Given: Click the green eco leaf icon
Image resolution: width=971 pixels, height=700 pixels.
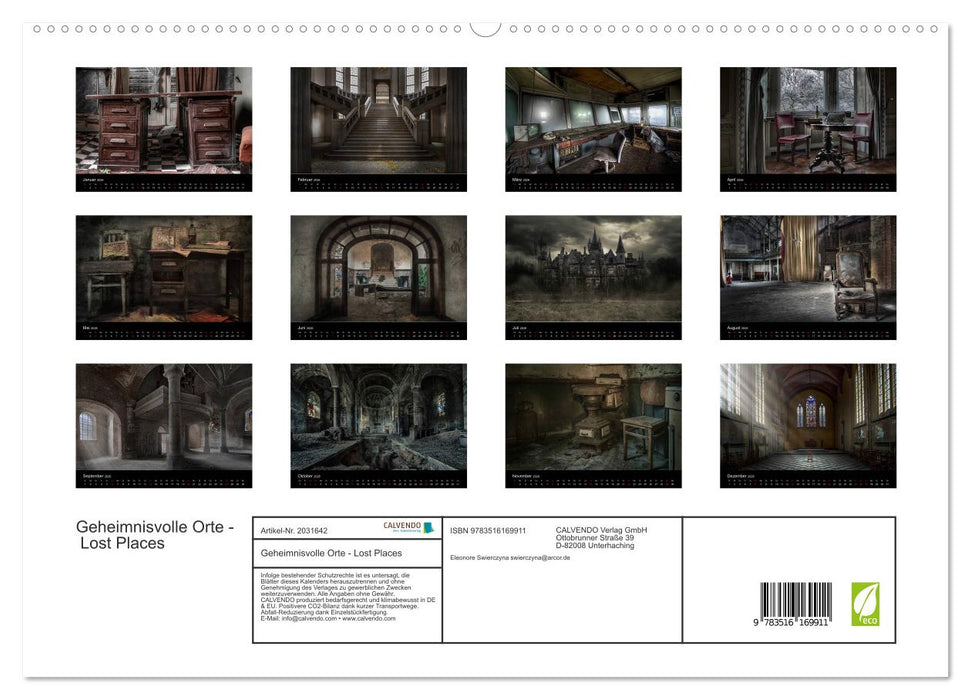Looking at the screenshot, I should tap(865, 604).
